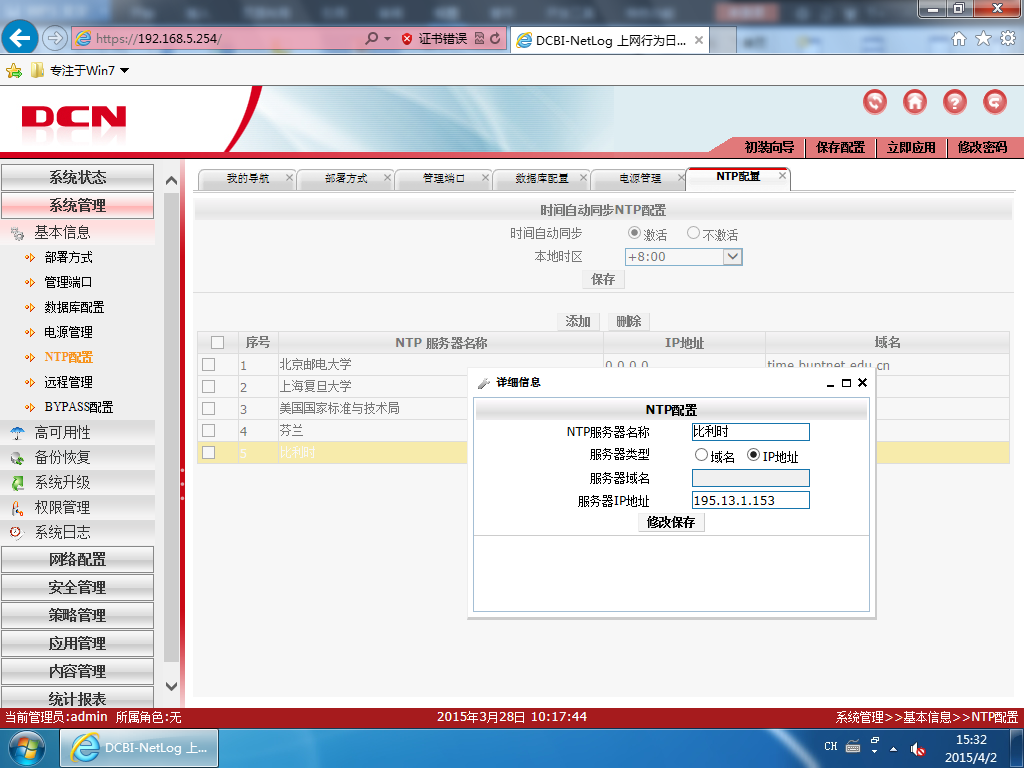Select the 激活 radio button
Viewport: 1024px width, 768px height.
click(x=633, y=232)
